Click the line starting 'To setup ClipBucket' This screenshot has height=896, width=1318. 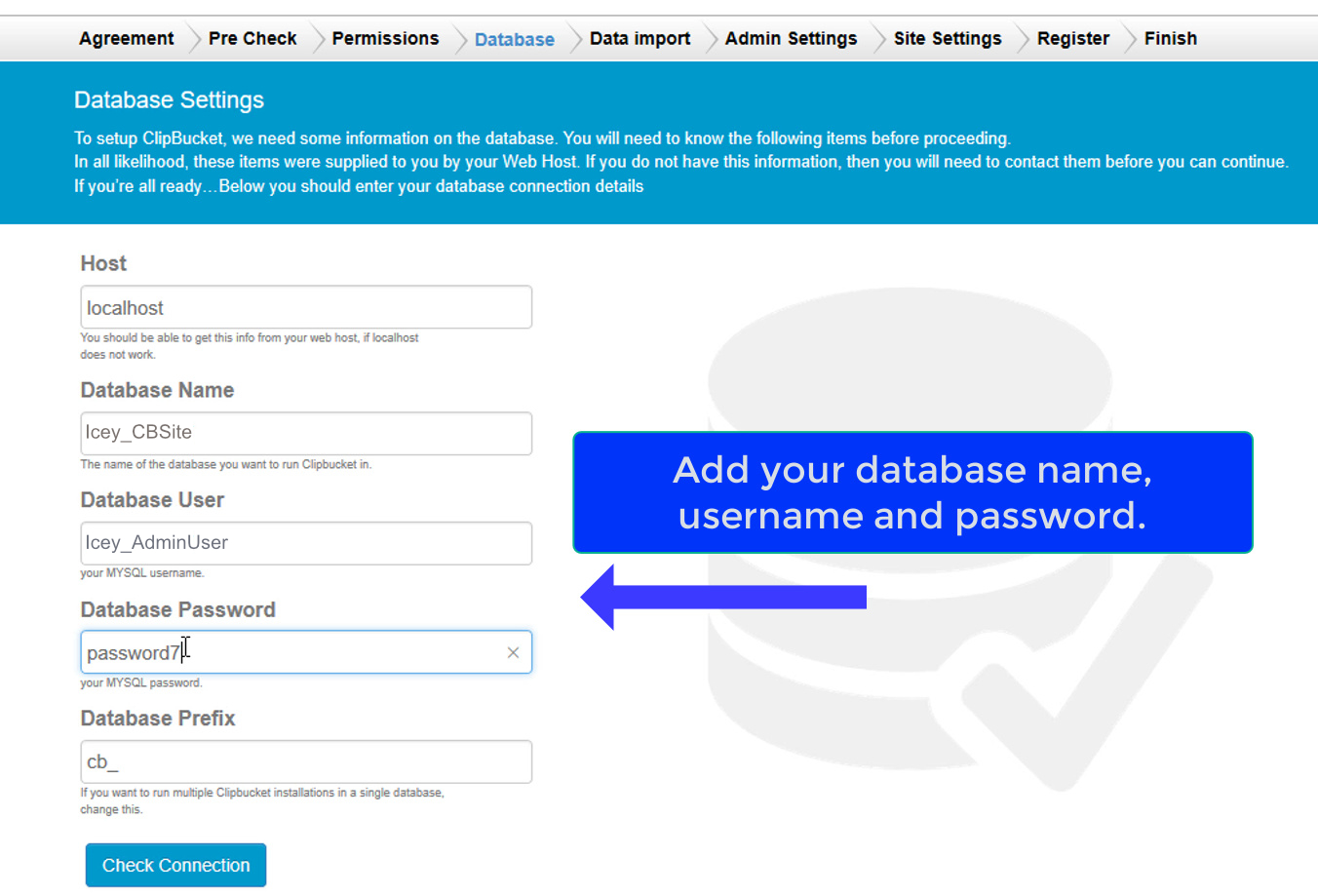point(542,138)
